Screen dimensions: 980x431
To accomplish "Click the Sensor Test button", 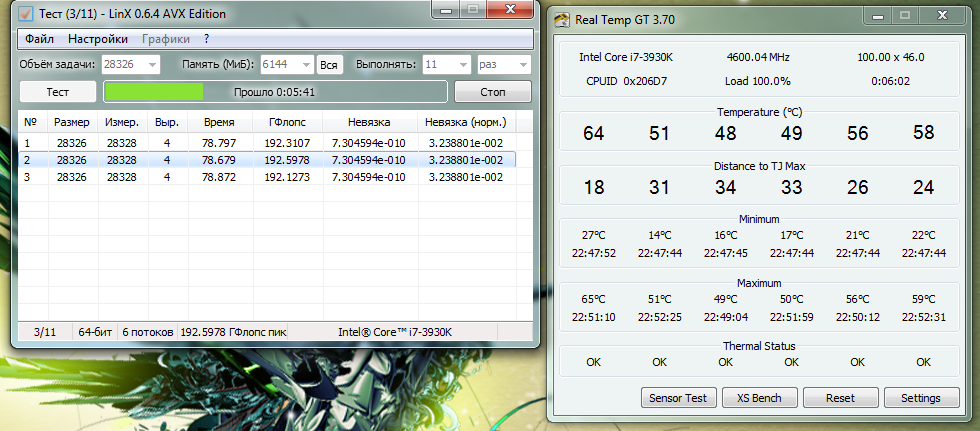I will point(677,397).
